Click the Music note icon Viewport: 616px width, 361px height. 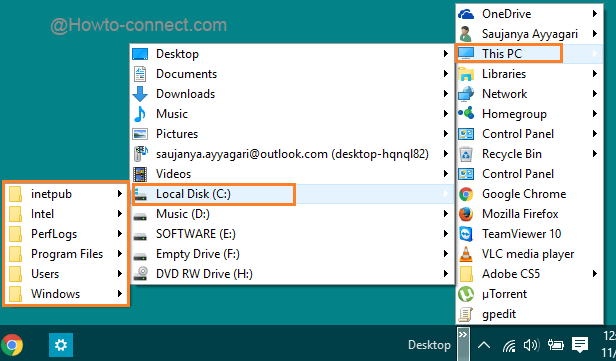point(140,114)
